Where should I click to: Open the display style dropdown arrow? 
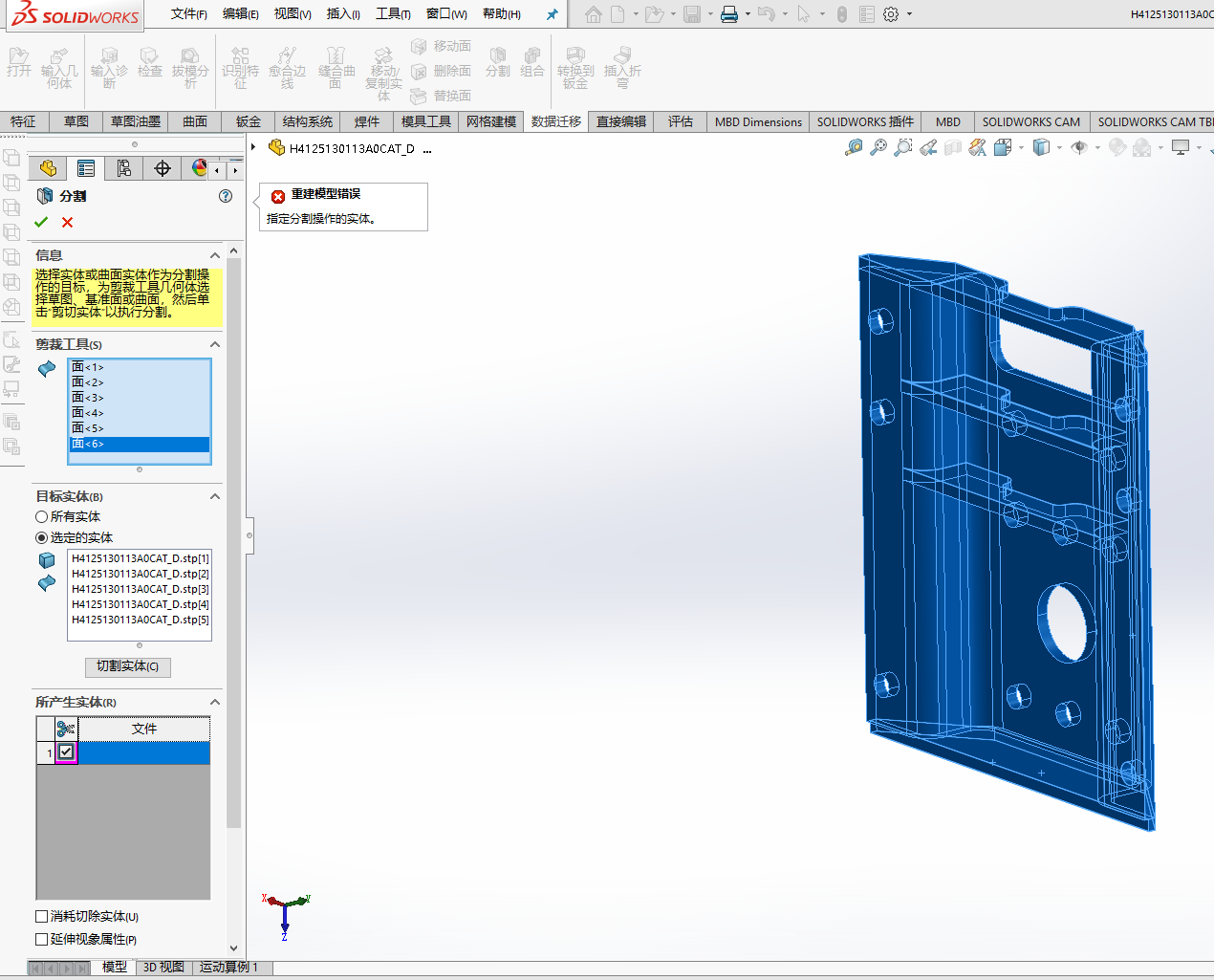point(1060,147)
